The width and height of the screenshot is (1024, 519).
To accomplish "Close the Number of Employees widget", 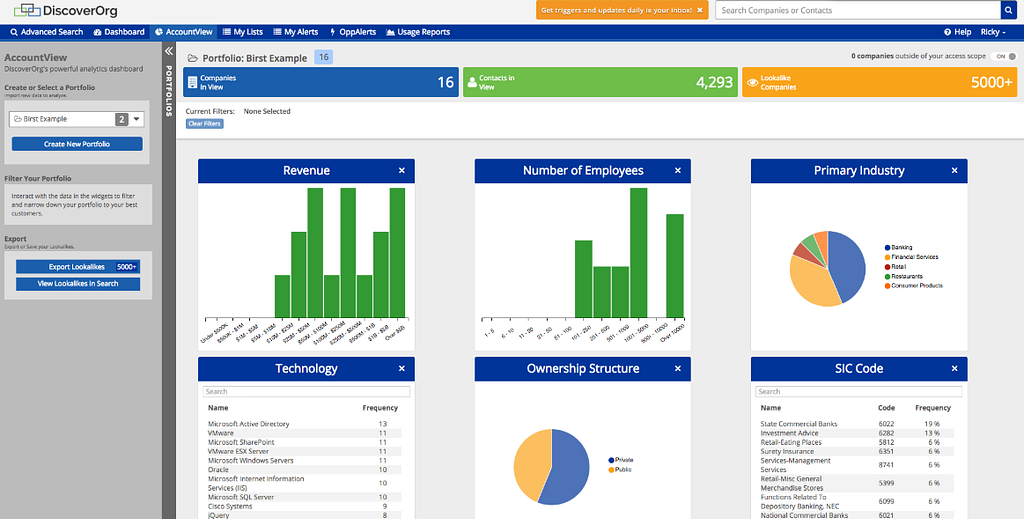I will (678, 170).
